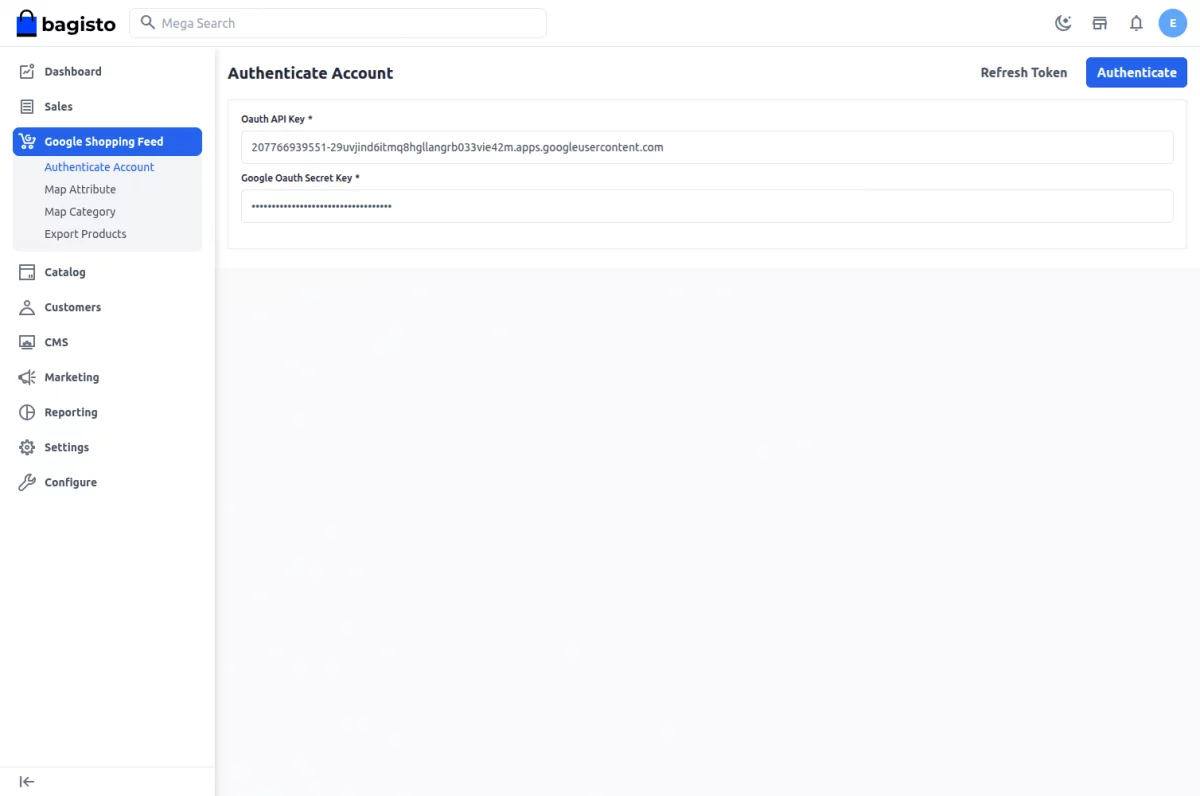The width and height of the screenshot is (1200, 796).
Task: Go to Map Attribute submenu
Action: [80, 189]
